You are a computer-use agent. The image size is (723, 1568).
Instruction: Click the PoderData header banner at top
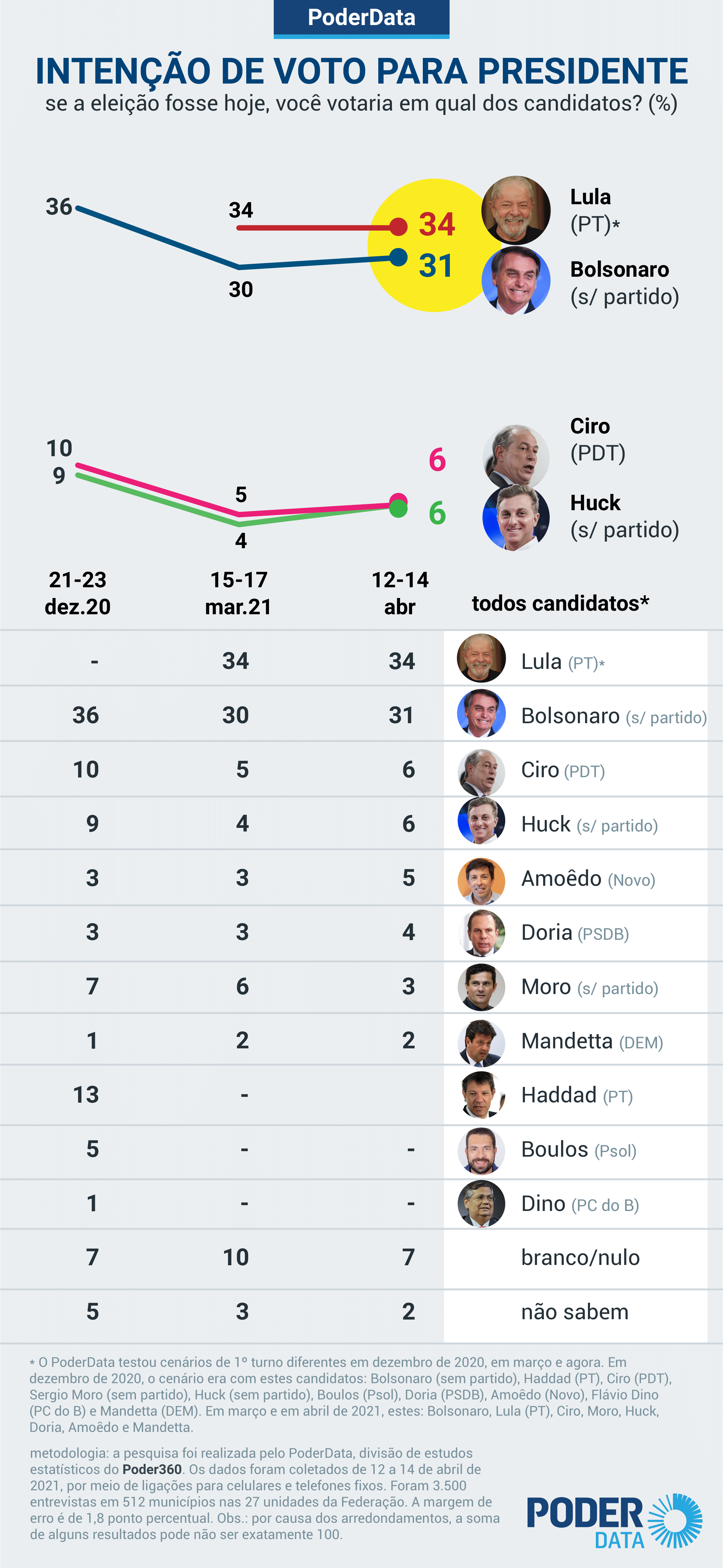[x=362, y=18]
